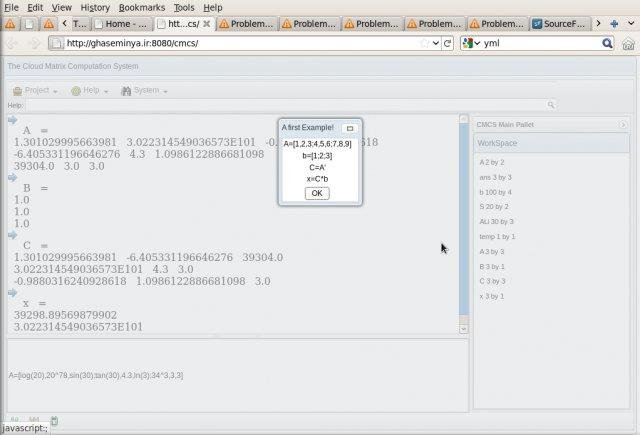
Task: Select workspace variable 'x 3 by 1'
Action: [492, 296]
